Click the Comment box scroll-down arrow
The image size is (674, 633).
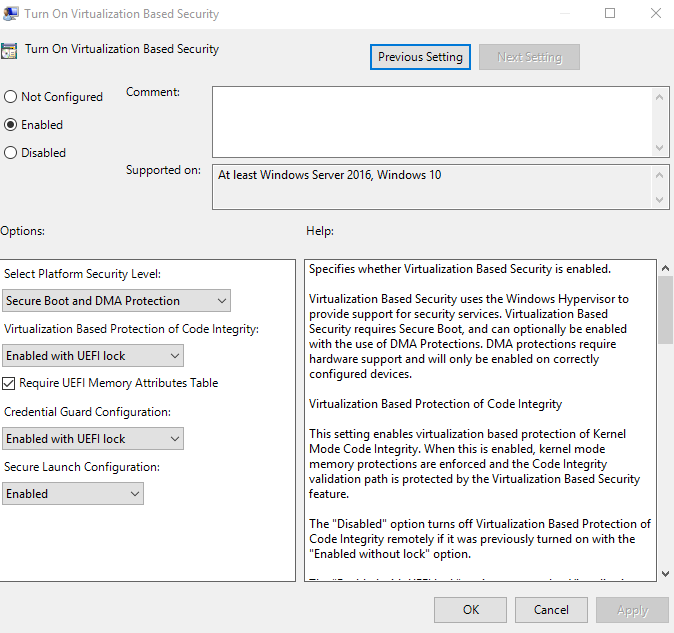pos(659,148)
